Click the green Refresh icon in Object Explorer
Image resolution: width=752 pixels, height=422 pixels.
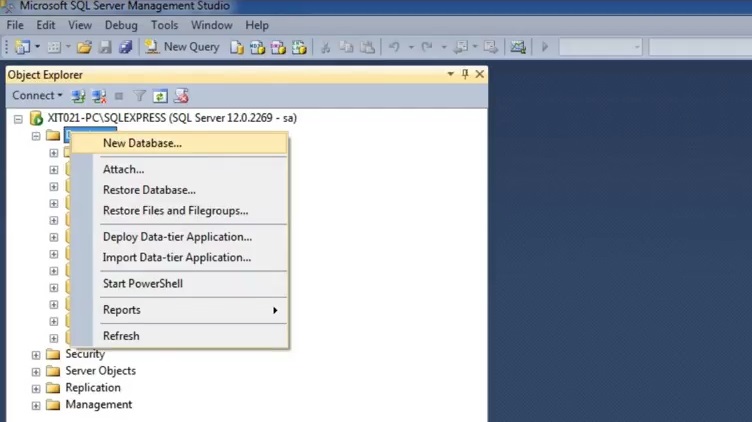tap(160, 96)
